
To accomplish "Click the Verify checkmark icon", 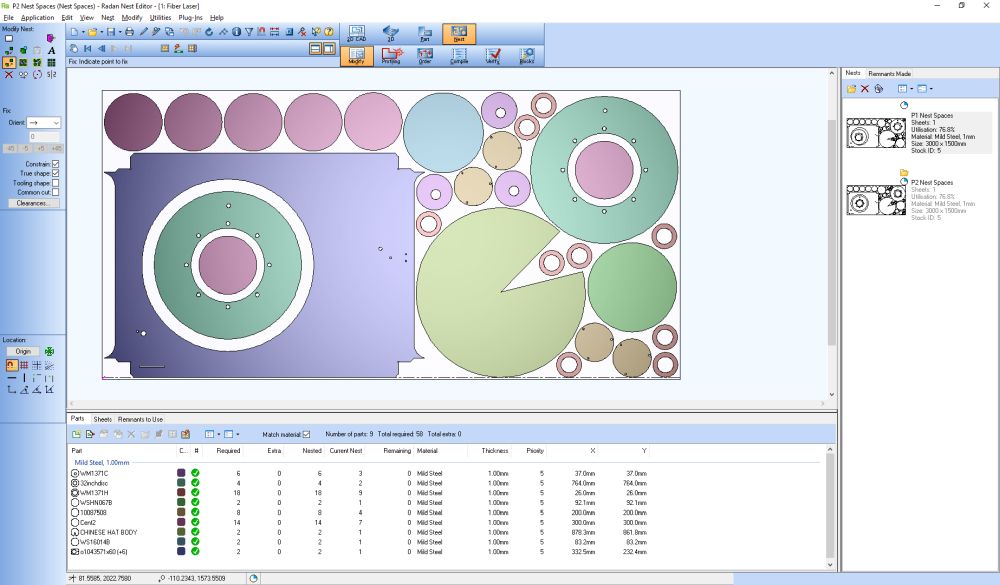I will point(492,56).
